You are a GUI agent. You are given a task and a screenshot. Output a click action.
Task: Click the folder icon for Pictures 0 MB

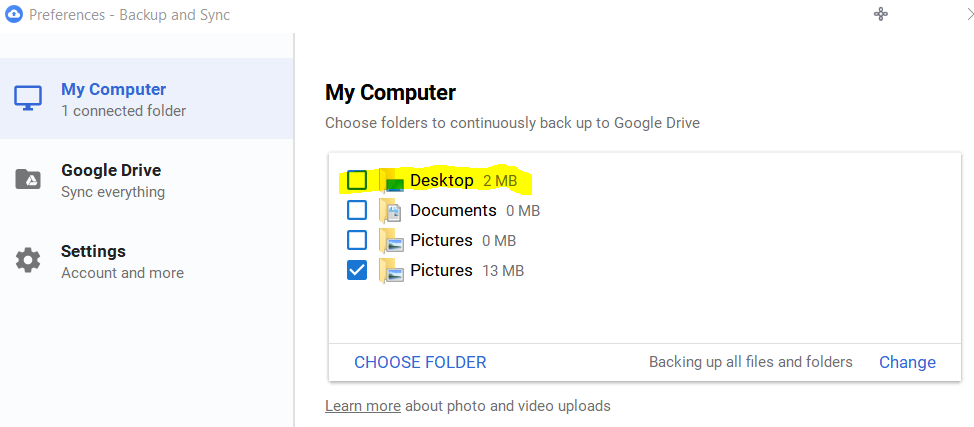coord(391,241)
